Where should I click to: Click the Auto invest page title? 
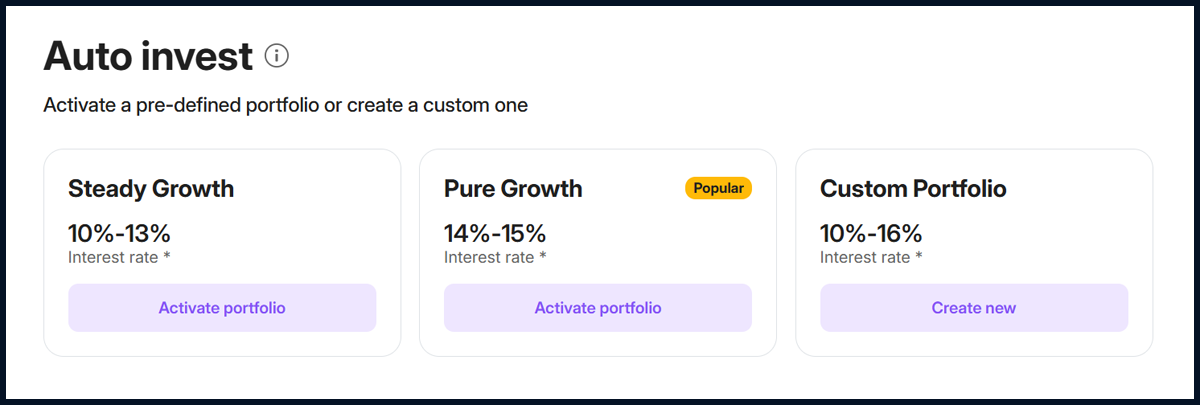[148, 57]
